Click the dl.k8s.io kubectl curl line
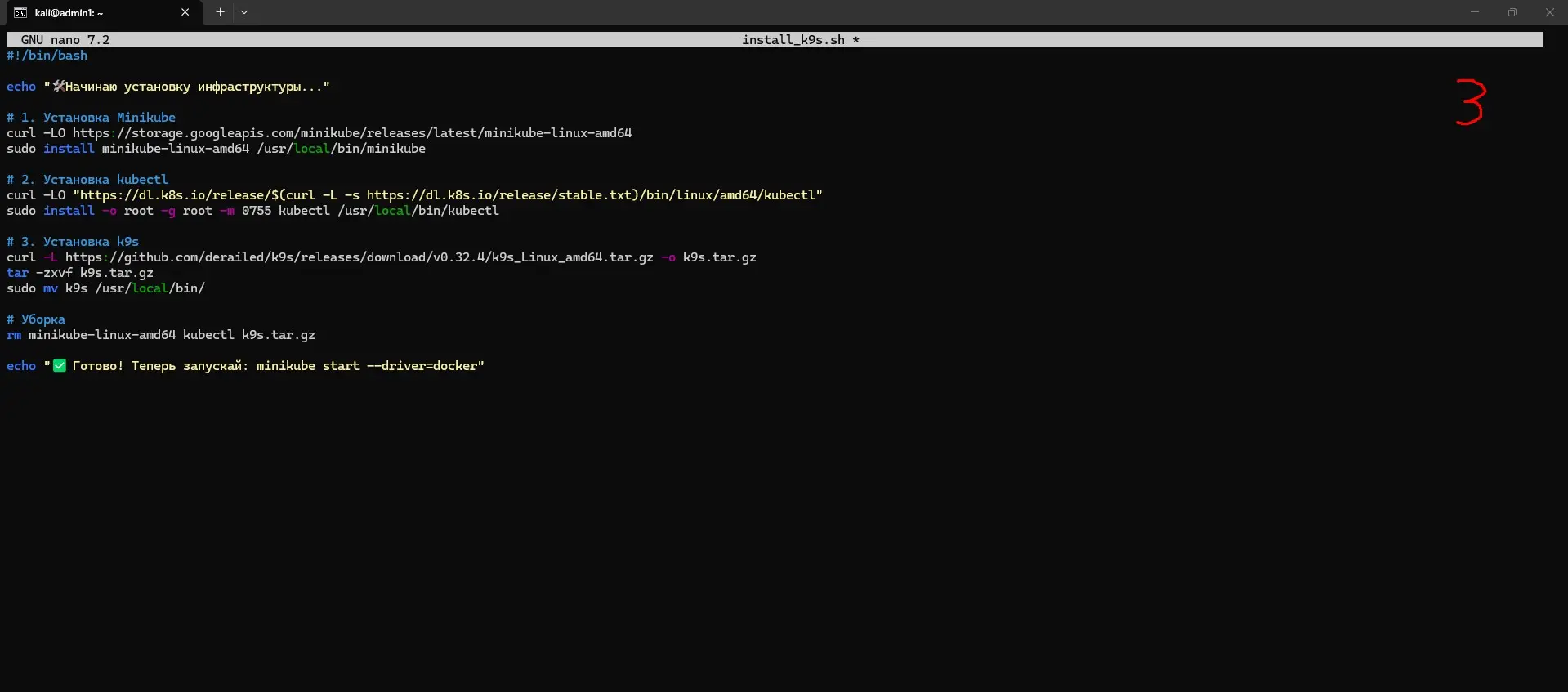 click(414, 195)
